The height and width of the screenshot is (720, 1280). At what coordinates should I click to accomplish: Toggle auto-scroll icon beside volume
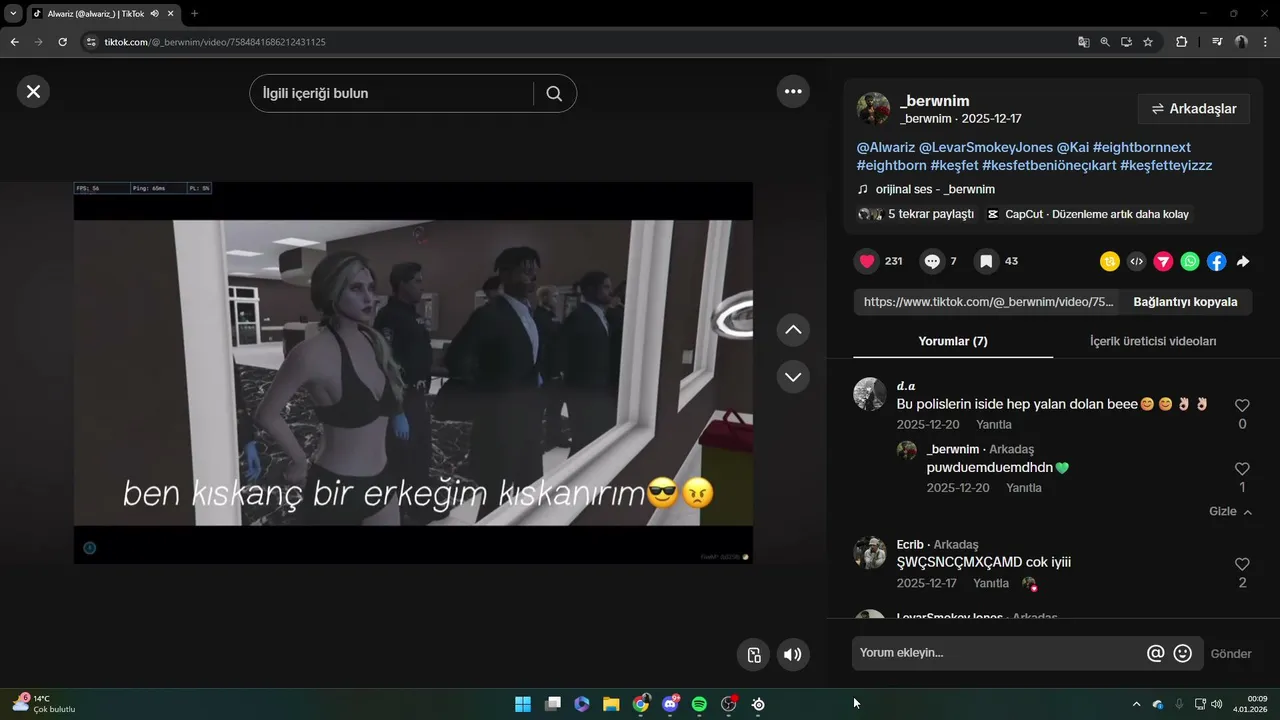click(x=754, y=655)
